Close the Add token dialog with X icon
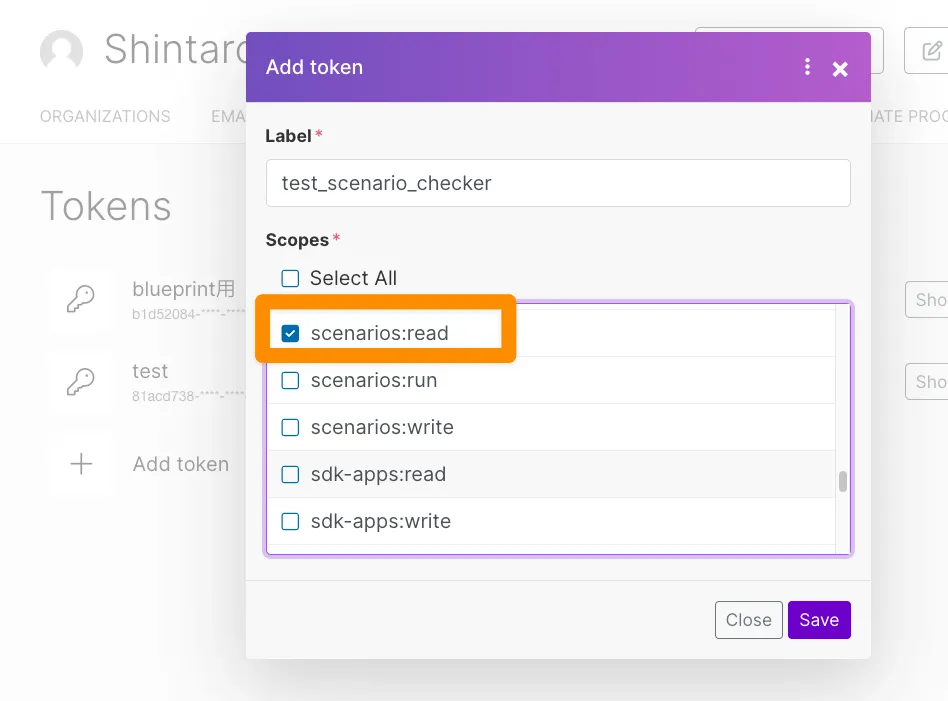This screenshot has height=701, width=948. (840, 68)
